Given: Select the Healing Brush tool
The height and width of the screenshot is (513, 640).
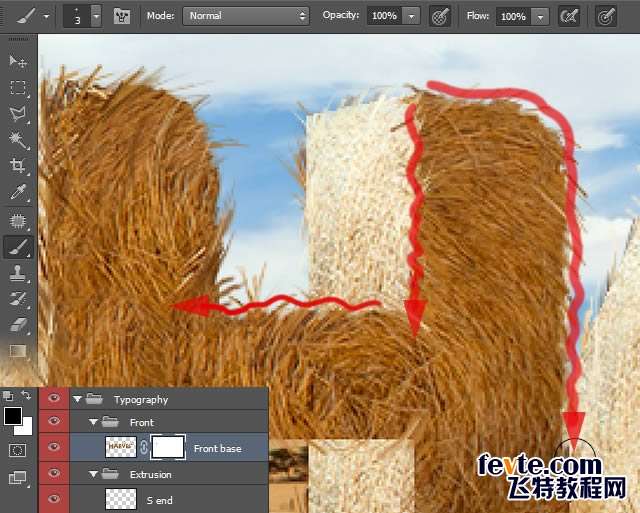Looking at the screenshot, I should pos(18,221).
